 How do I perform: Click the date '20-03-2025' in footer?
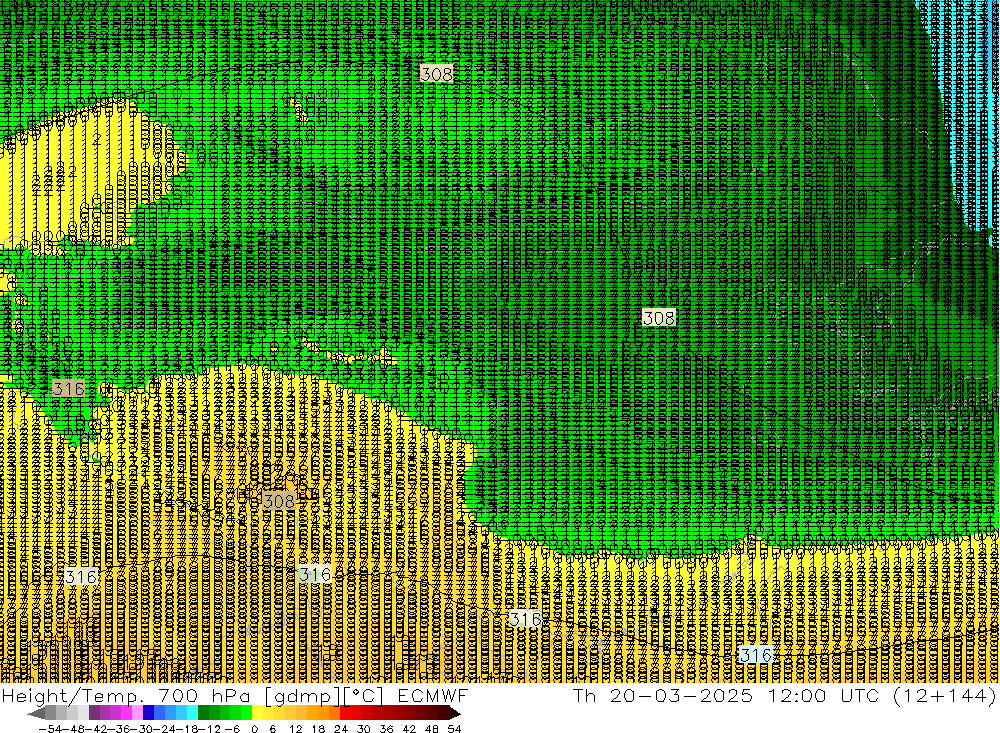pyautogui.click(x=681, y=695)
